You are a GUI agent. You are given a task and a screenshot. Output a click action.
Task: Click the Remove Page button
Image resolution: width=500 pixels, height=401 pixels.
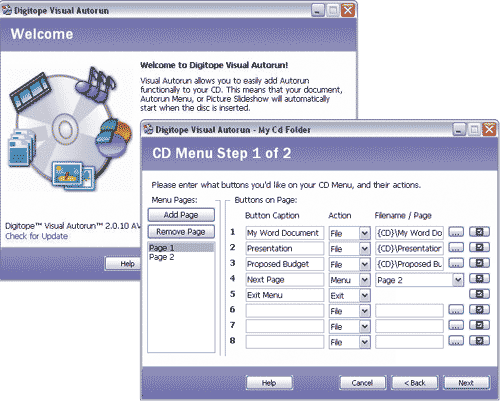tap(181, 232)
